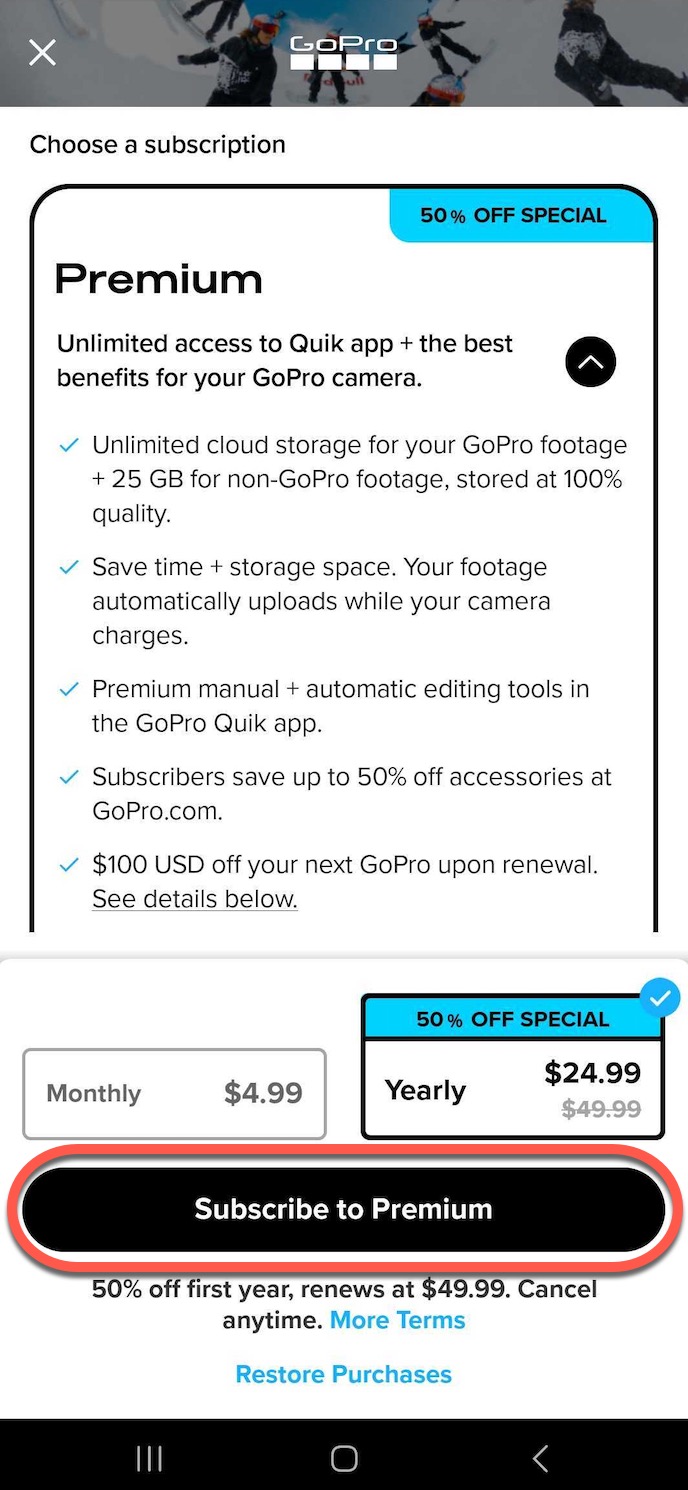688x1490 pixels.
Task: Subscribe to Premium
Action: [x=344, y=1208]
